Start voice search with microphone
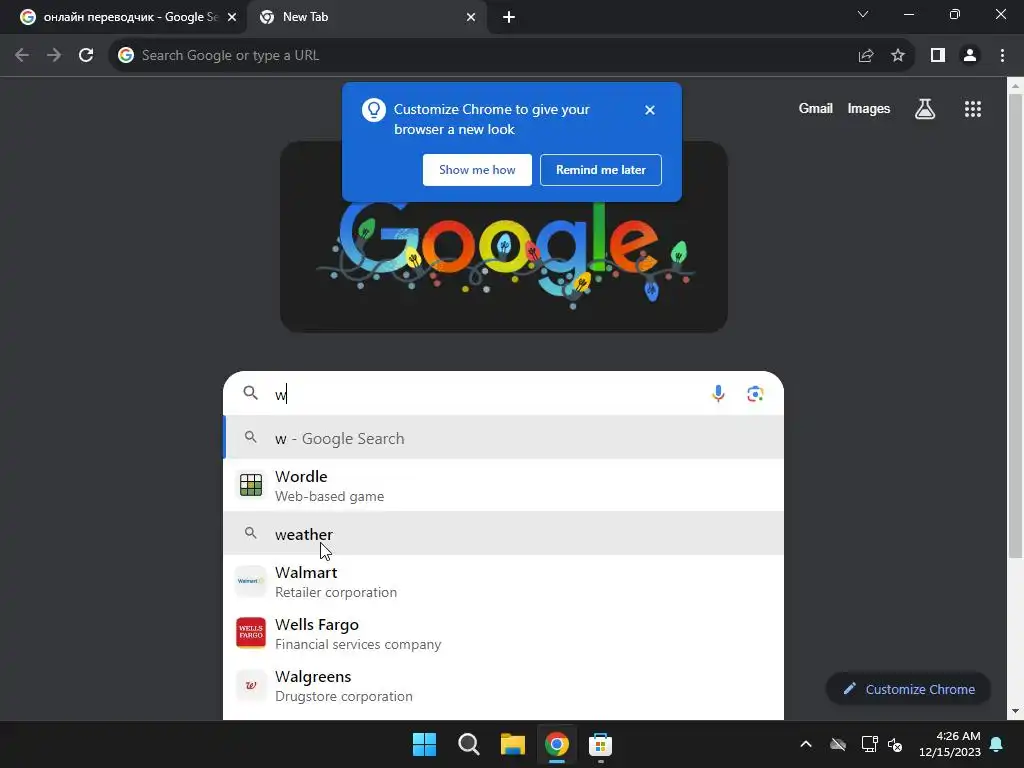Screen dimensions: 1024x768 click(718, 394)
